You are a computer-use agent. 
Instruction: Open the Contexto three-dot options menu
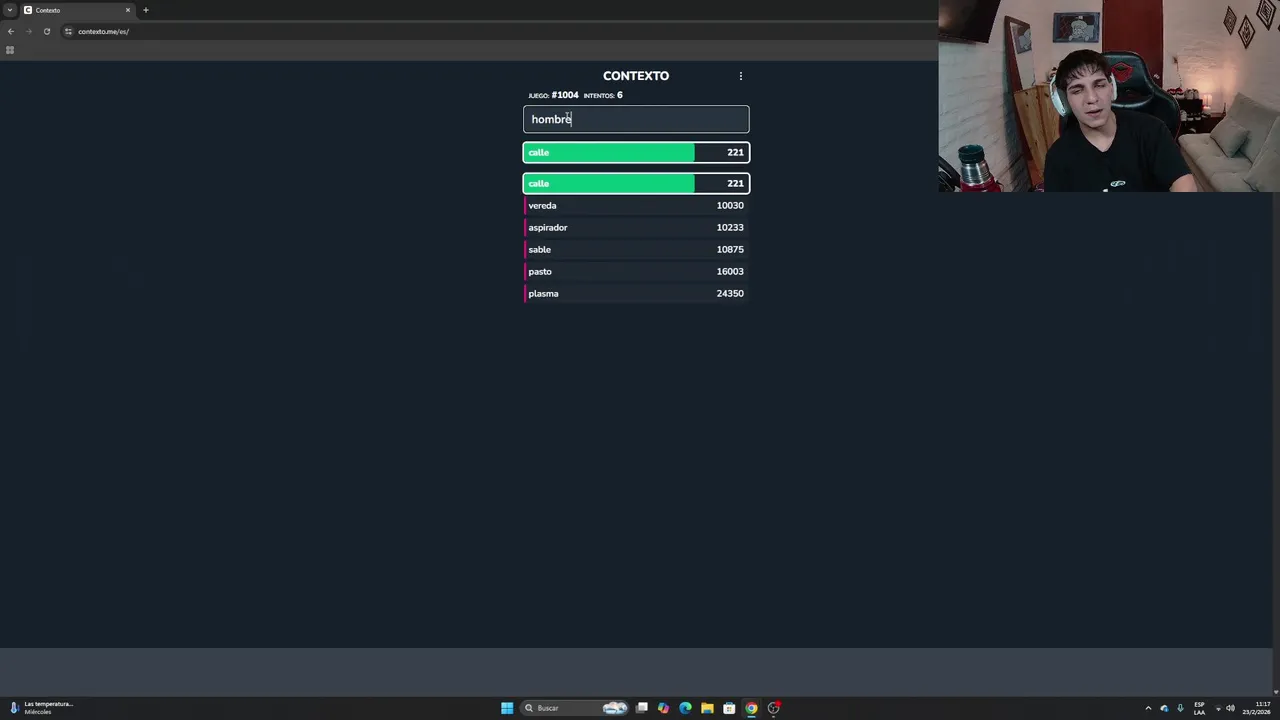click(x=740, y=76)
